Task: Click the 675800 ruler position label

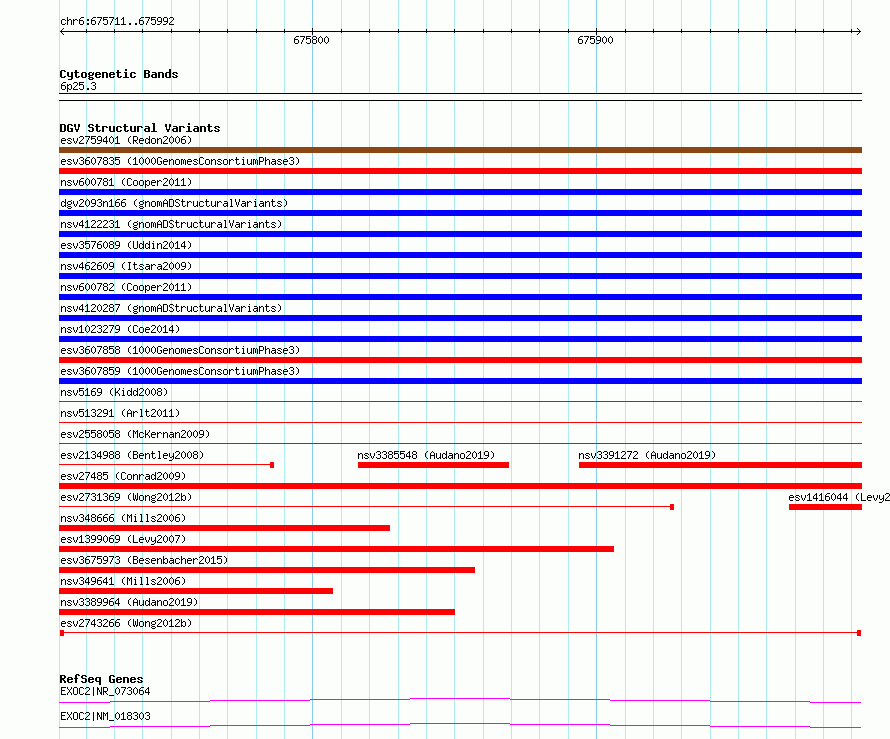Action: [311, 40]
